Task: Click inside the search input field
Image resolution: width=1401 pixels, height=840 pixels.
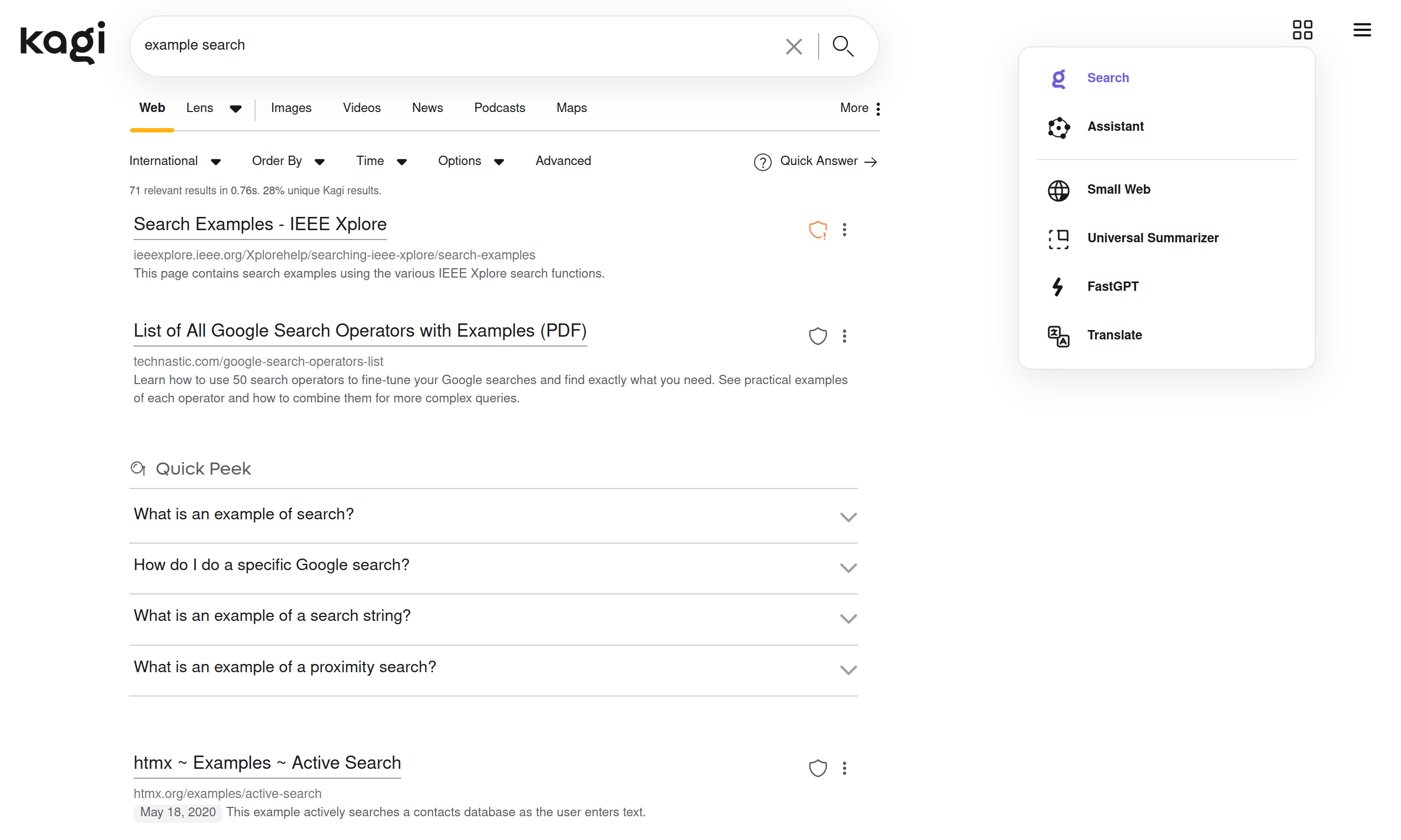Action: pyautogui.click(x=453, y=45)
